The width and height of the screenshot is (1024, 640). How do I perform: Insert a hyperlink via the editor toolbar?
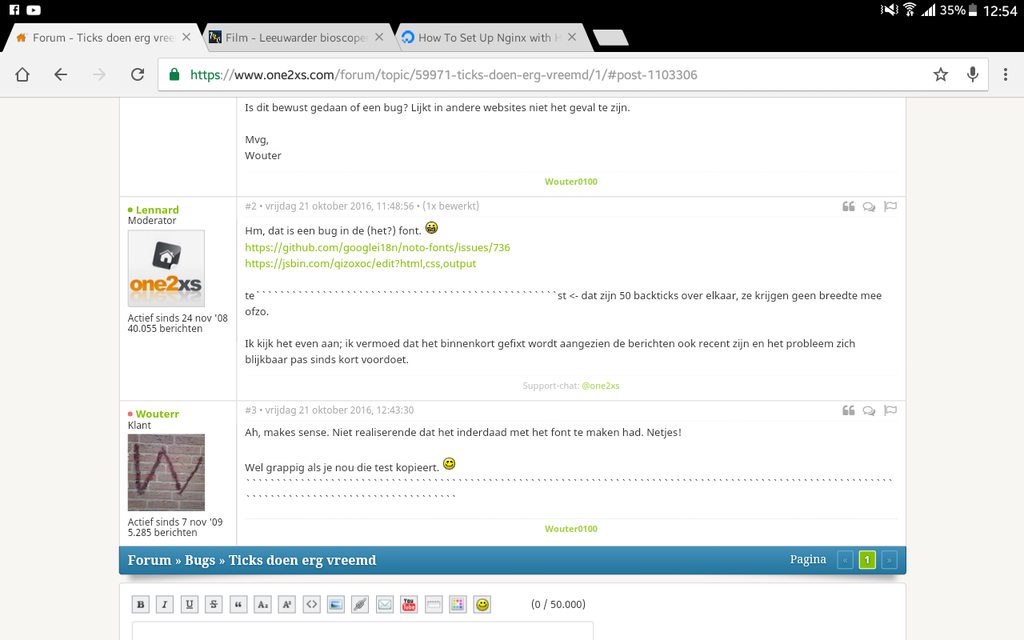[360, 605]
